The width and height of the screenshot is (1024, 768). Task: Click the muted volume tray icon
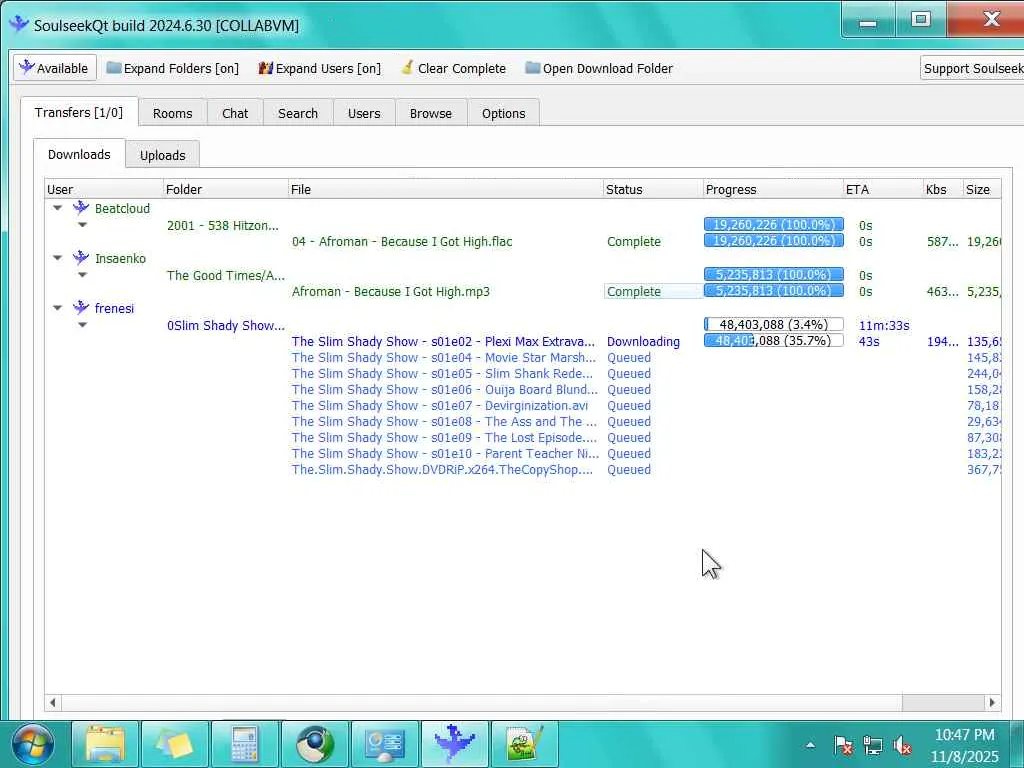click(x=902, y=745)
